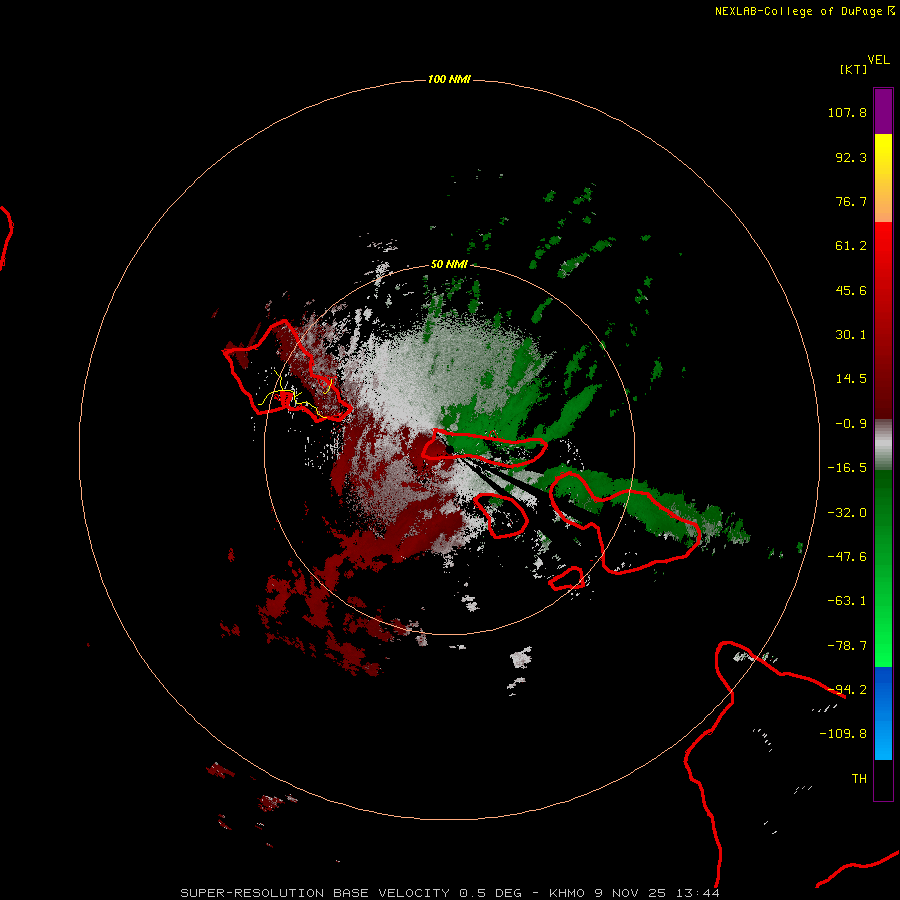
Task: Click the VEL legend title
Action: 878,60
